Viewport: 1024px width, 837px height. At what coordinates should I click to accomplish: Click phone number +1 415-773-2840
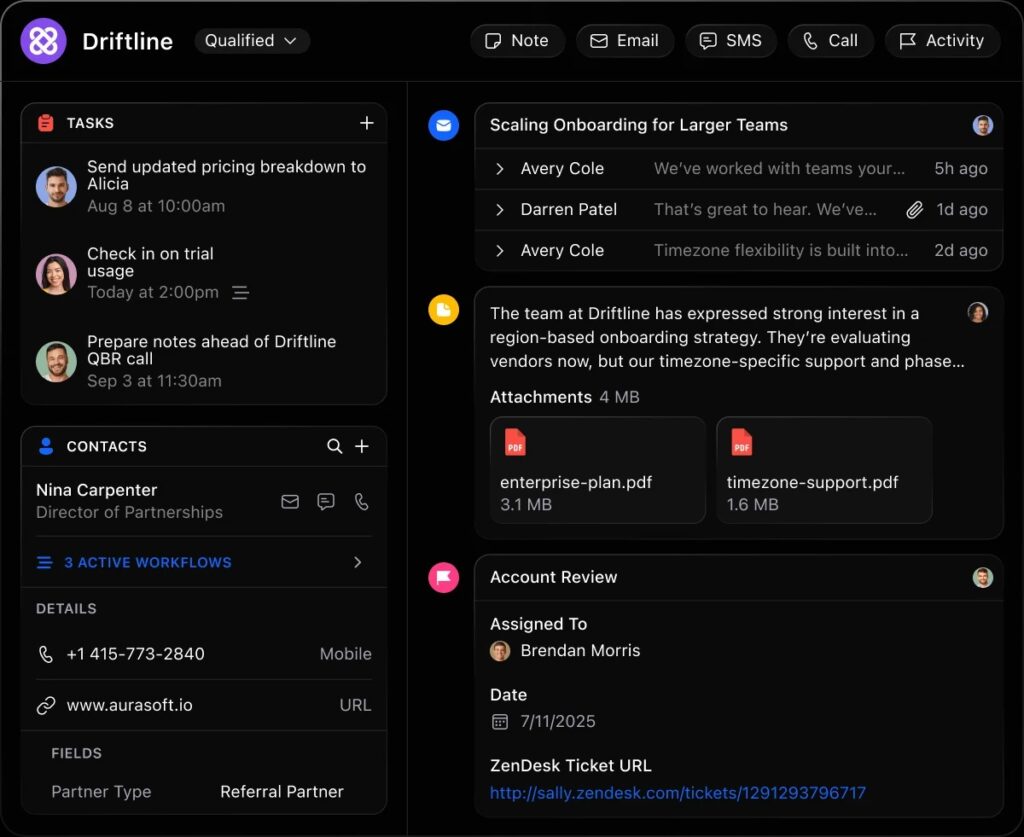tap(135, 654)
